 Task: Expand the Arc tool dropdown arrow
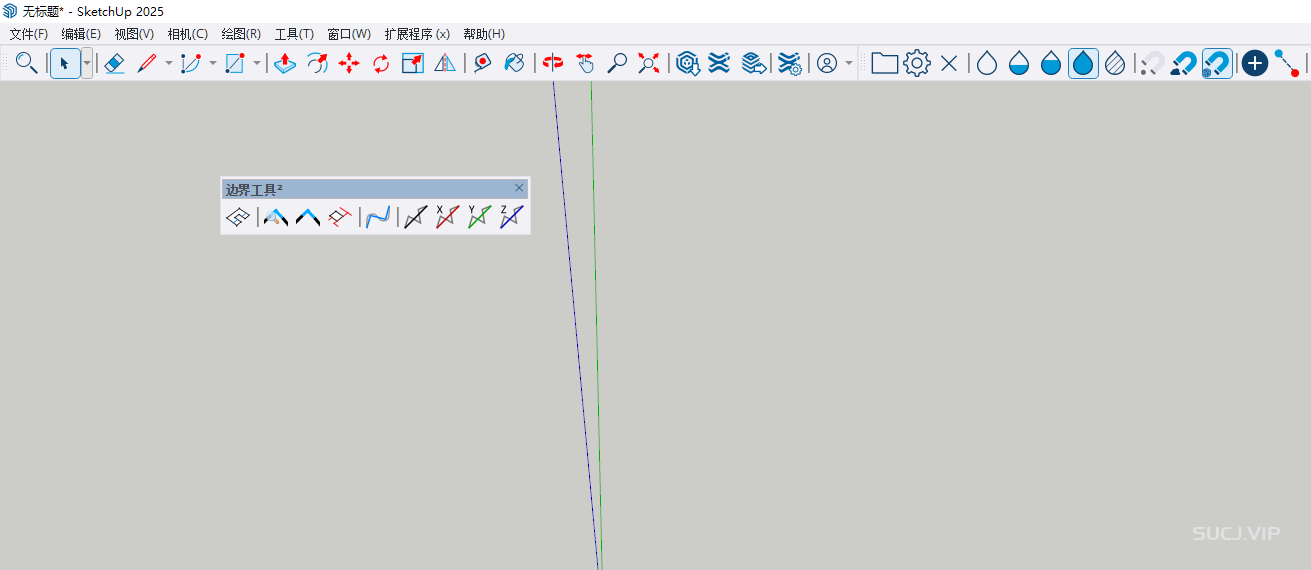pos(212,63)
